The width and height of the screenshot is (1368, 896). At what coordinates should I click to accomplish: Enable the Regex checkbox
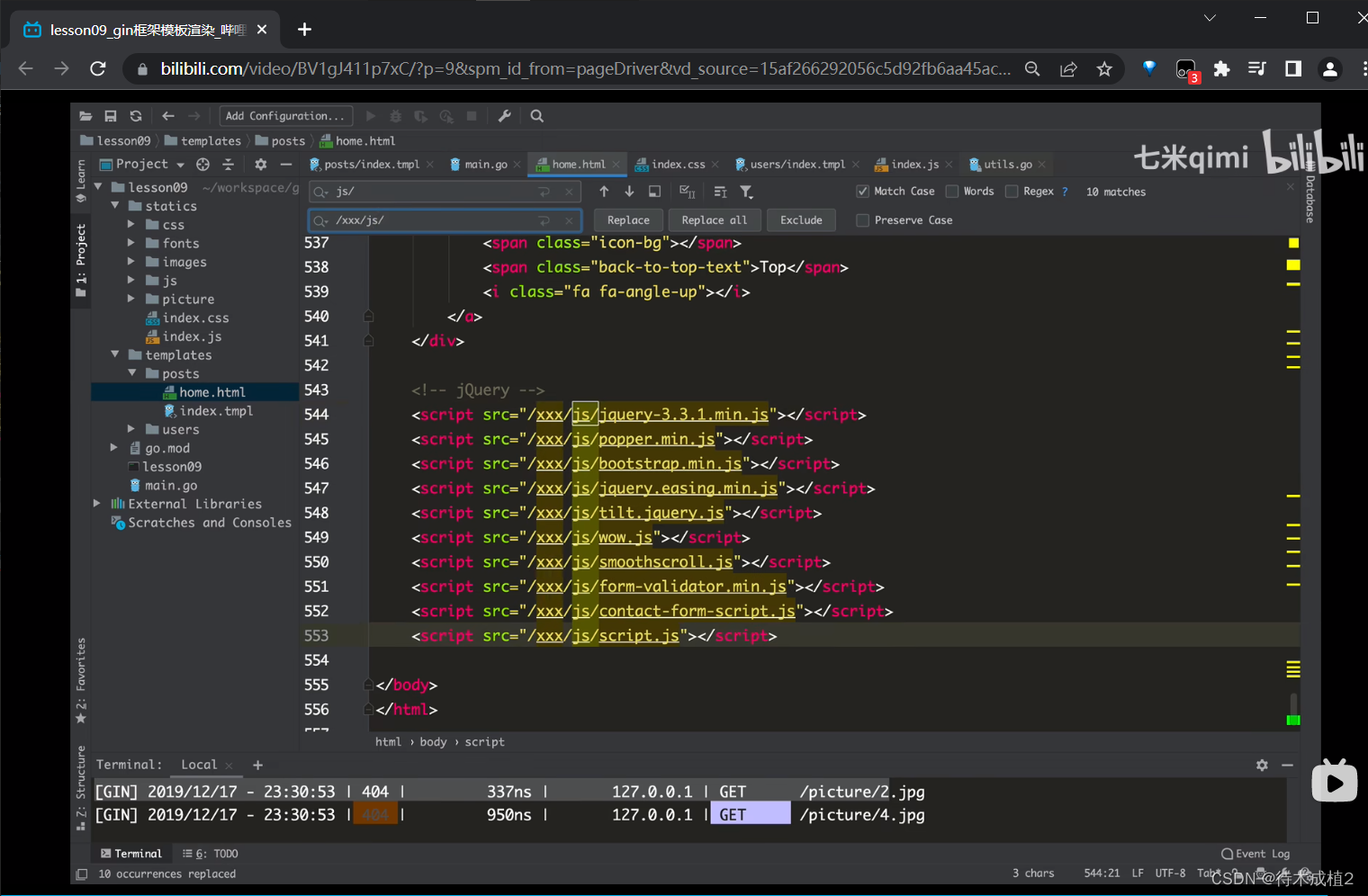pos(1012,192)
